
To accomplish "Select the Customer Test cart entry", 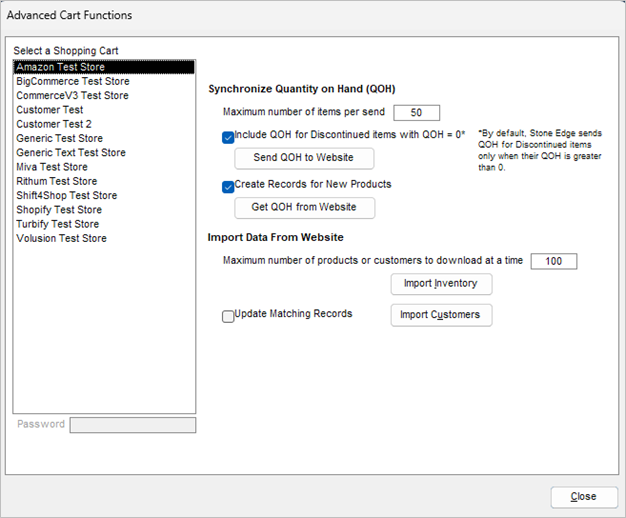I will [x=104, y=110].
